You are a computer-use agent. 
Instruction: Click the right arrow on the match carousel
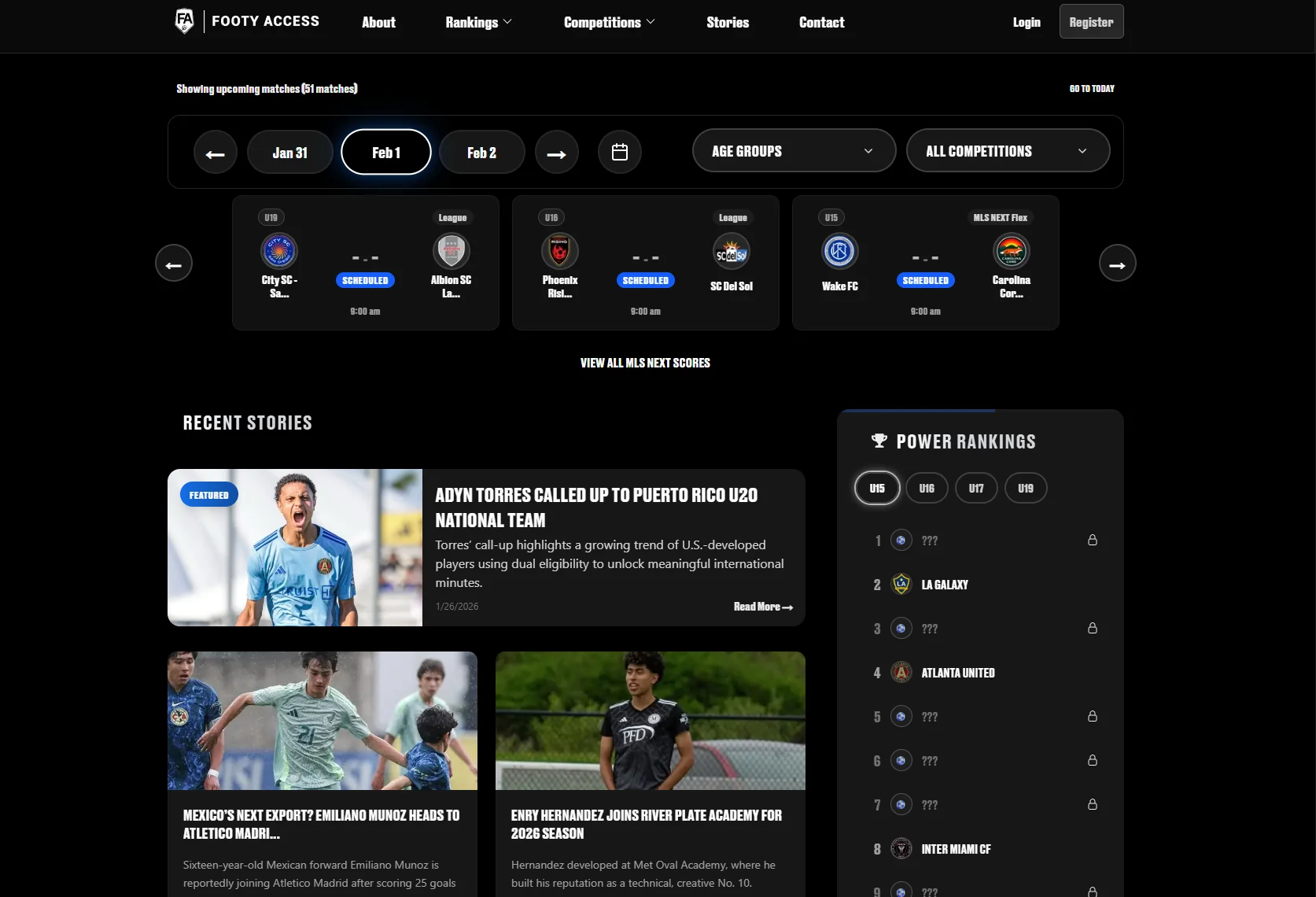(x=1117, y=263)
